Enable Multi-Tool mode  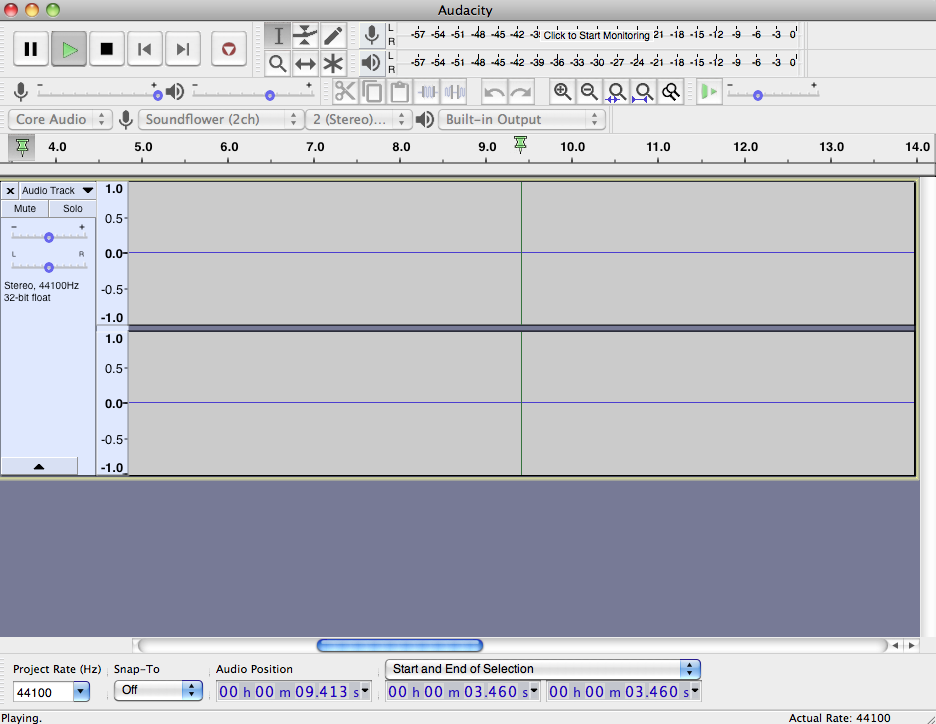point(334,62)
